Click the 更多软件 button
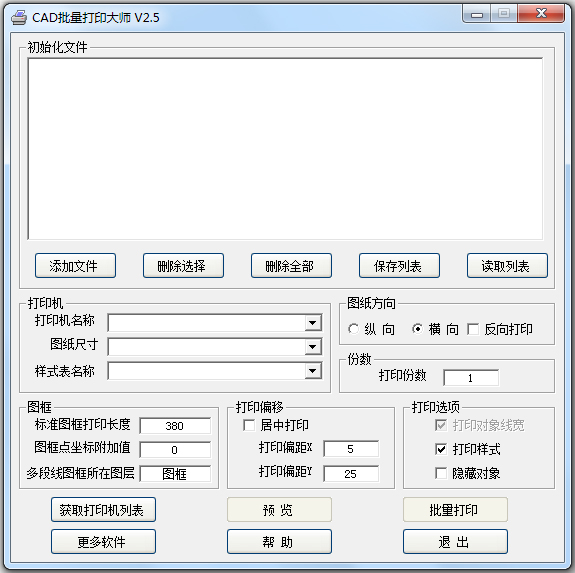 coord(103,541)
